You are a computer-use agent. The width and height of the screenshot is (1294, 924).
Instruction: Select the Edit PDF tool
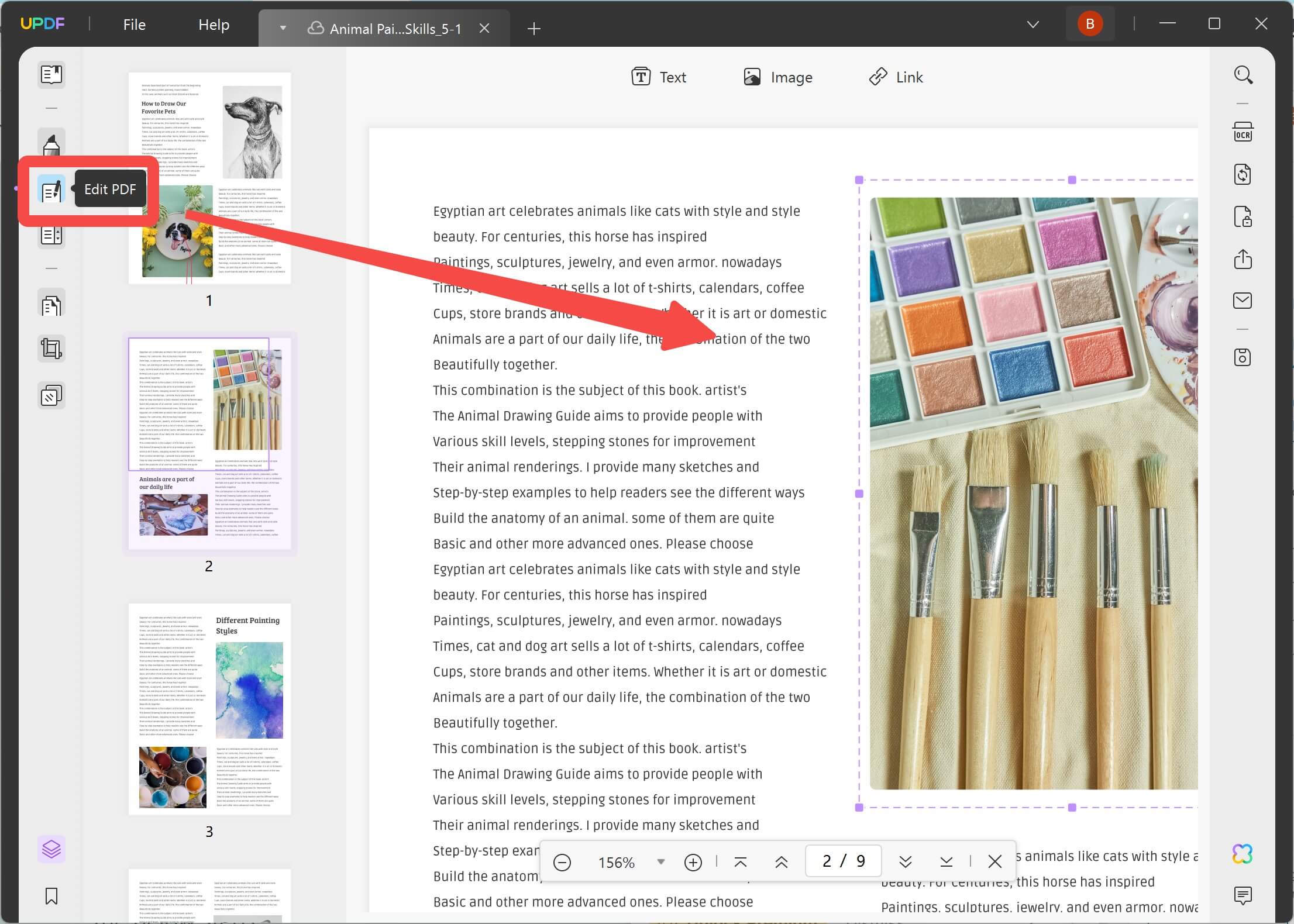51,190
